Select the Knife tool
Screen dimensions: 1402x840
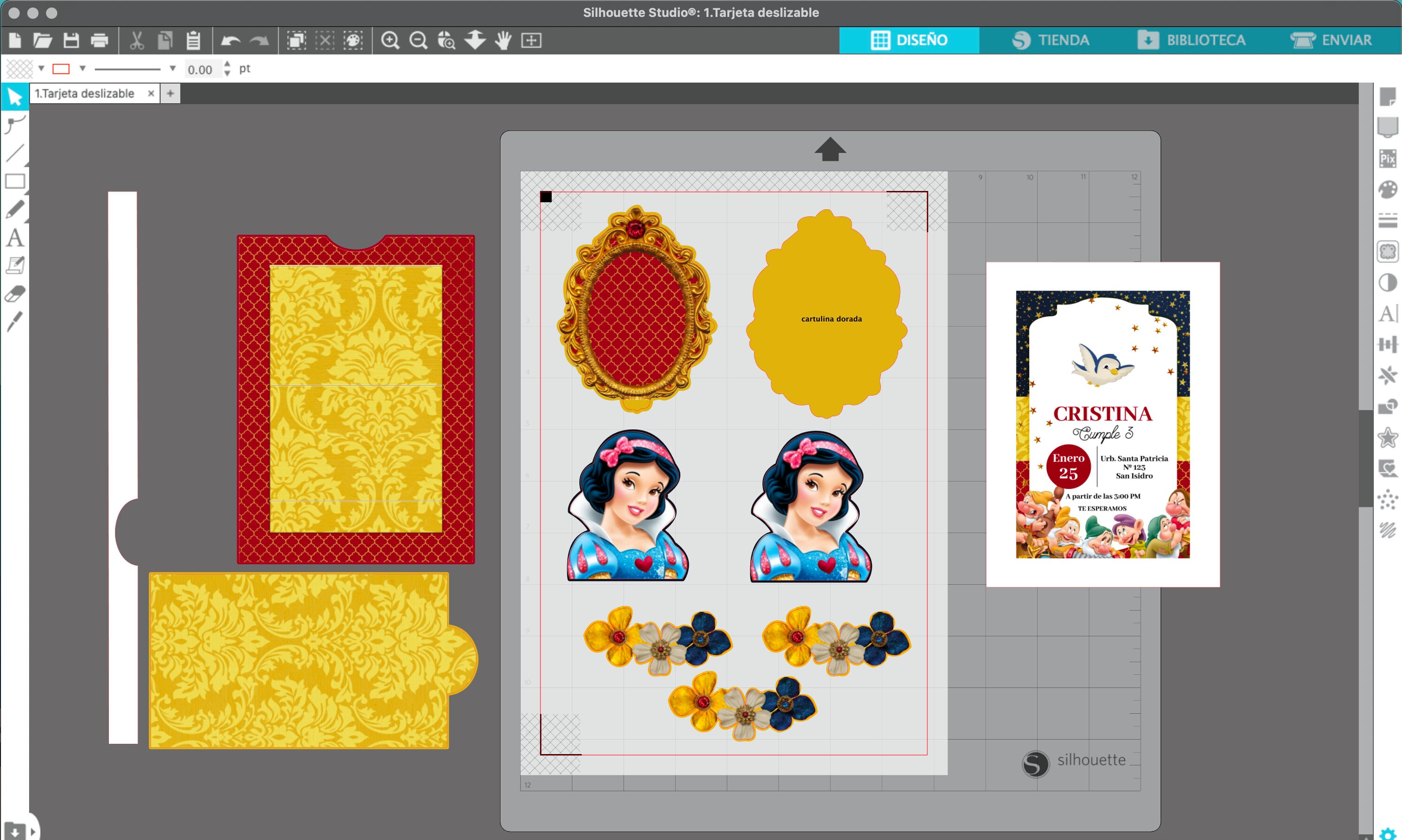(15, 321)
